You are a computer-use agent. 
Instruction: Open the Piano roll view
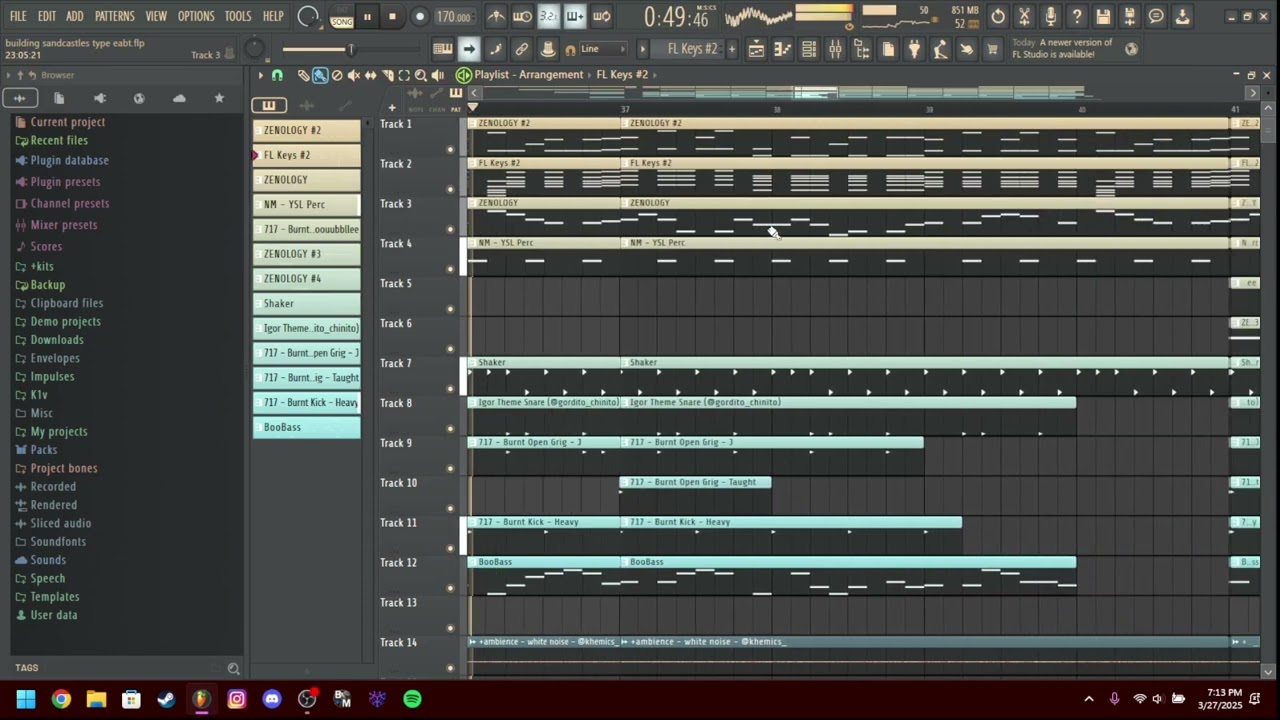pyautogui.click(x=783, y=49)
